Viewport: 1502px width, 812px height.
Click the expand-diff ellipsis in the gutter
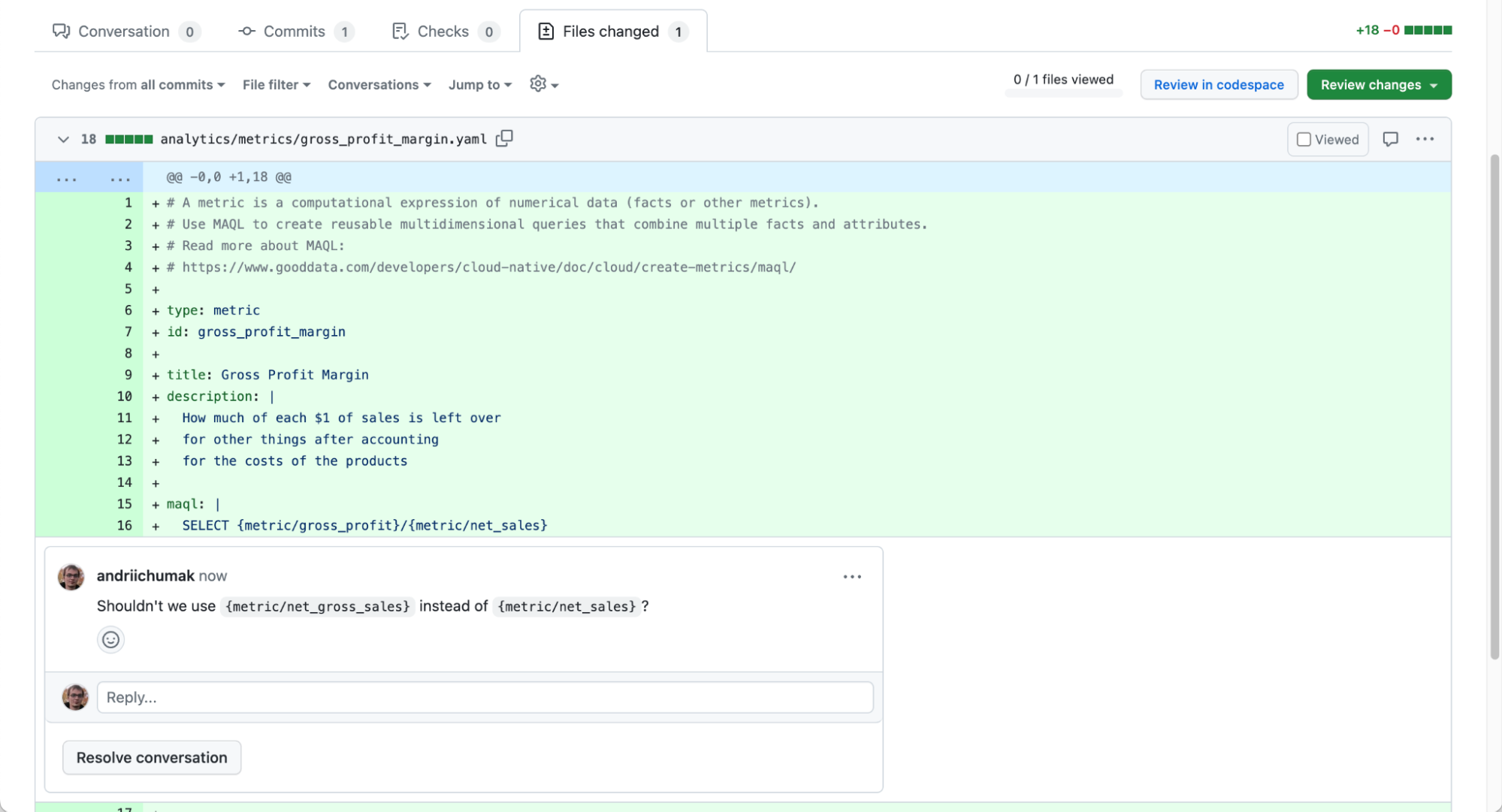pyautogui.click(x=67, y=177)
